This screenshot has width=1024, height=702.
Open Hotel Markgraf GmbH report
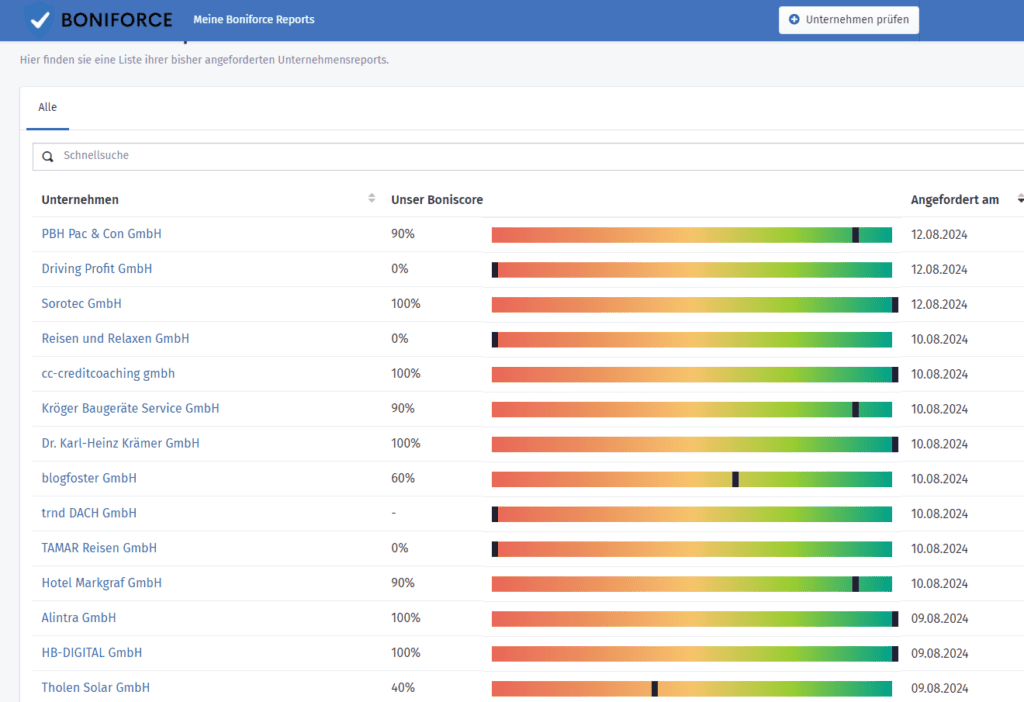[102, 582]
